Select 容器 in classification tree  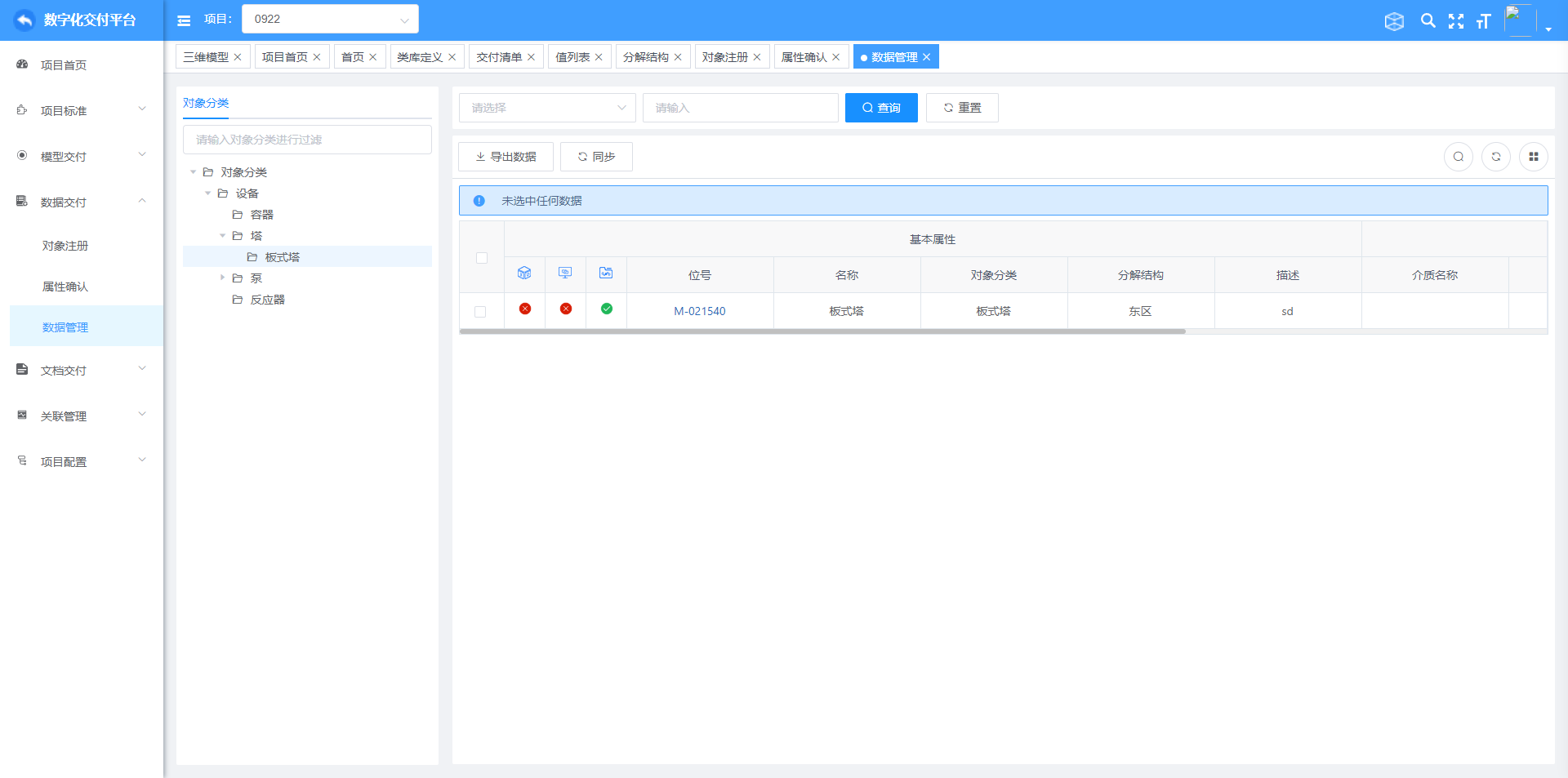261,215
